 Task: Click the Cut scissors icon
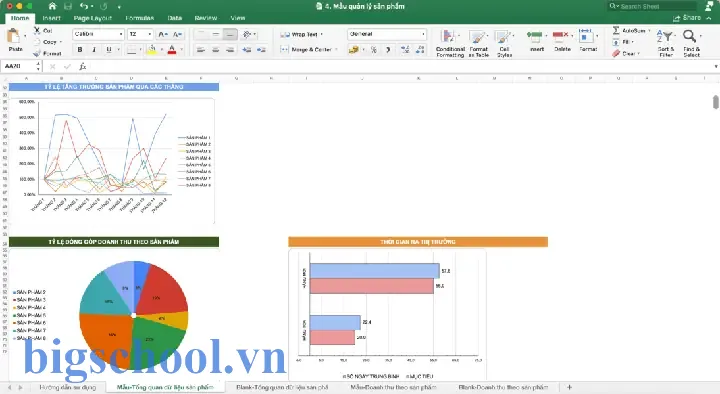(x=37, y=30)
